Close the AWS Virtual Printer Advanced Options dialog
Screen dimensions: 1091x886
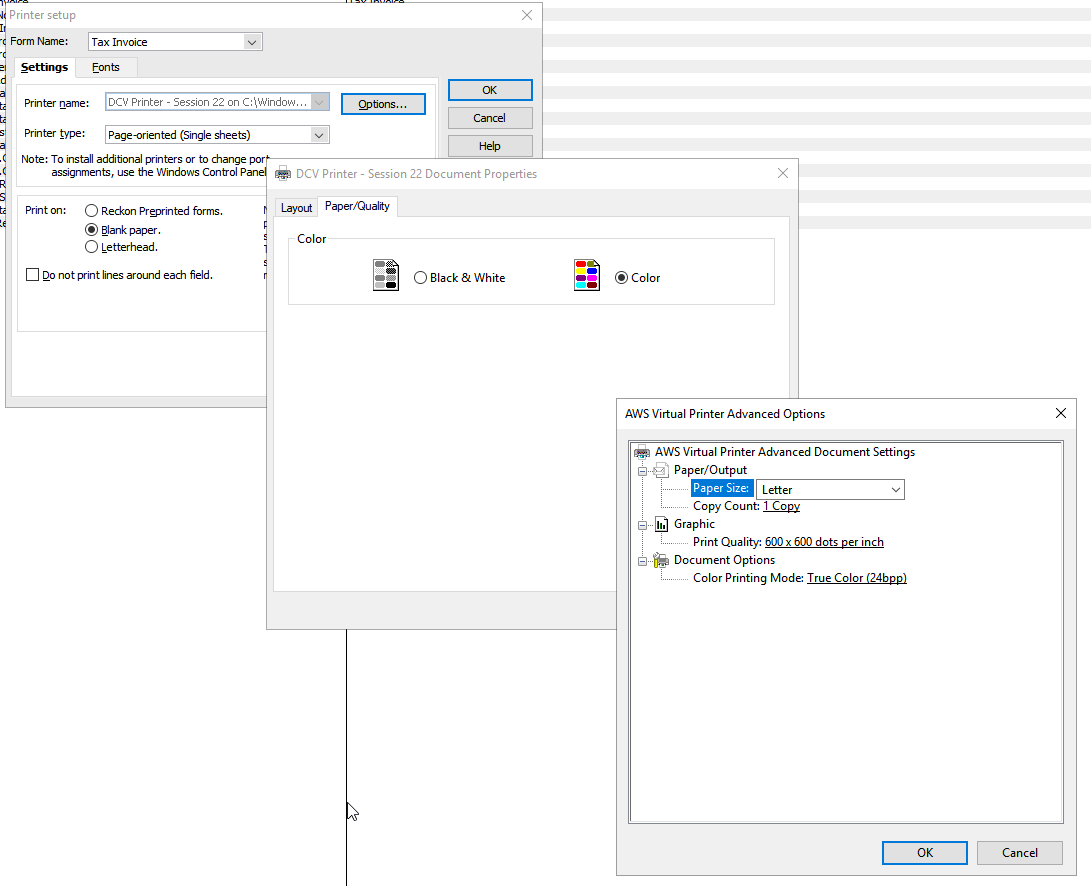[x=1060, y=413]
